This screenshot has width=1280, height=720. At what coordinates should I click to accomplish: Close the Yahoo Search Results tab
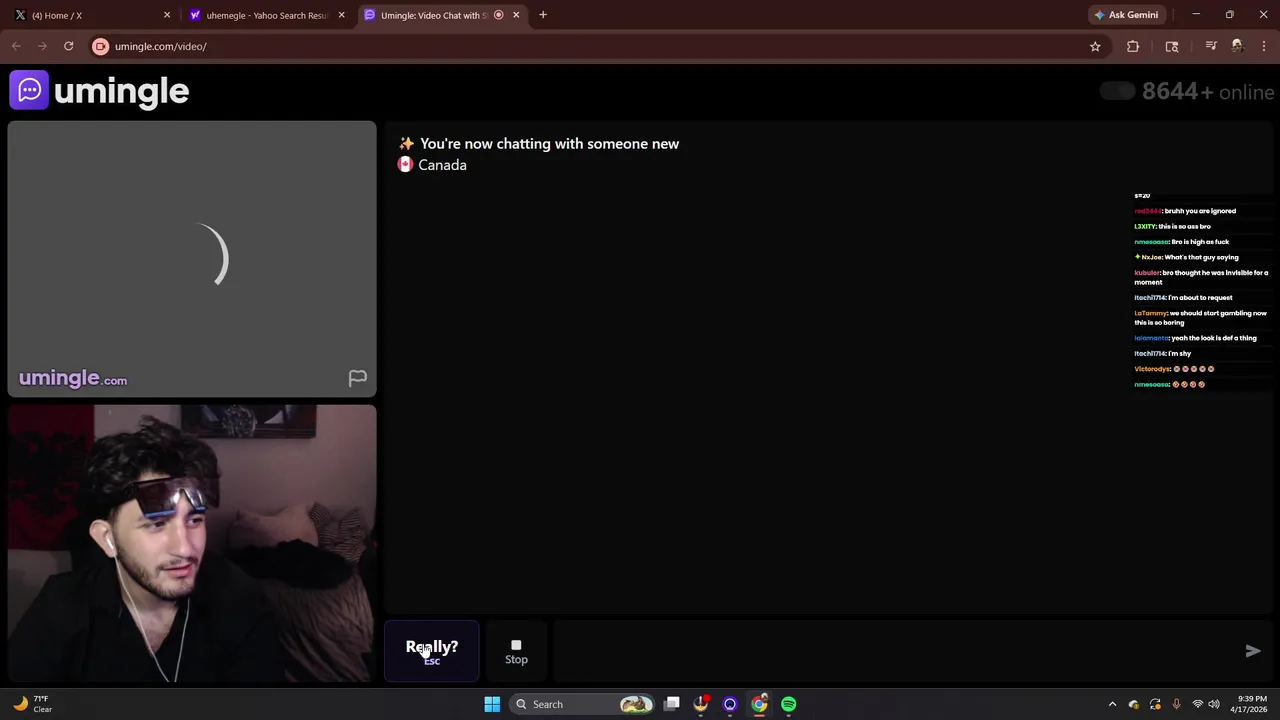(341, 15)
